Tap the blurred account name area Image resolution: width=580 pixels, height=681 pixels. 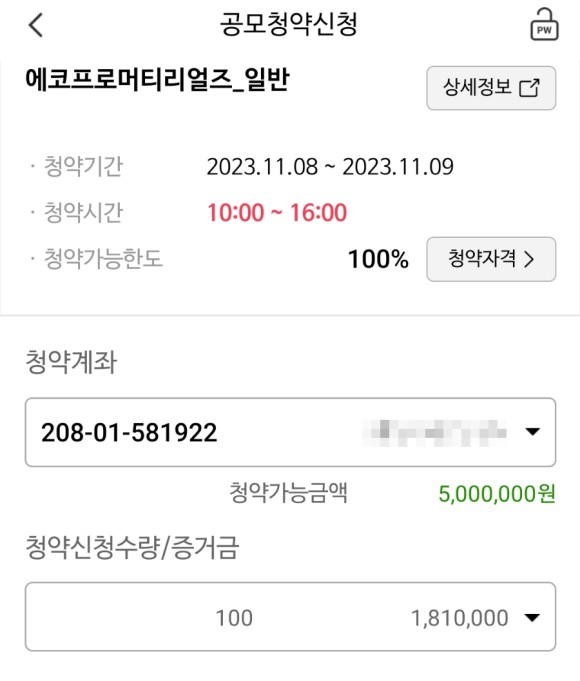434,433
